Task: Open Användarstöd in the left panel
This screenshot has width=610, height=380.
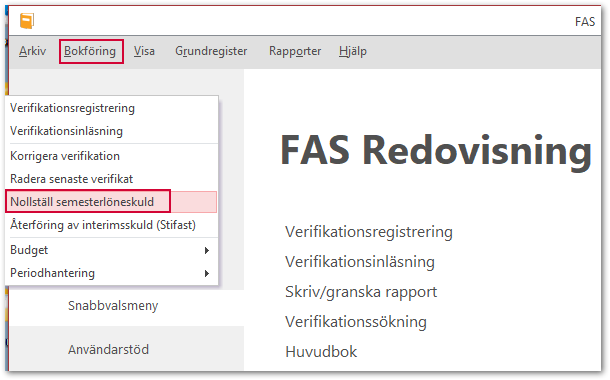Action: pyautogui.click(x=108, y=349)
